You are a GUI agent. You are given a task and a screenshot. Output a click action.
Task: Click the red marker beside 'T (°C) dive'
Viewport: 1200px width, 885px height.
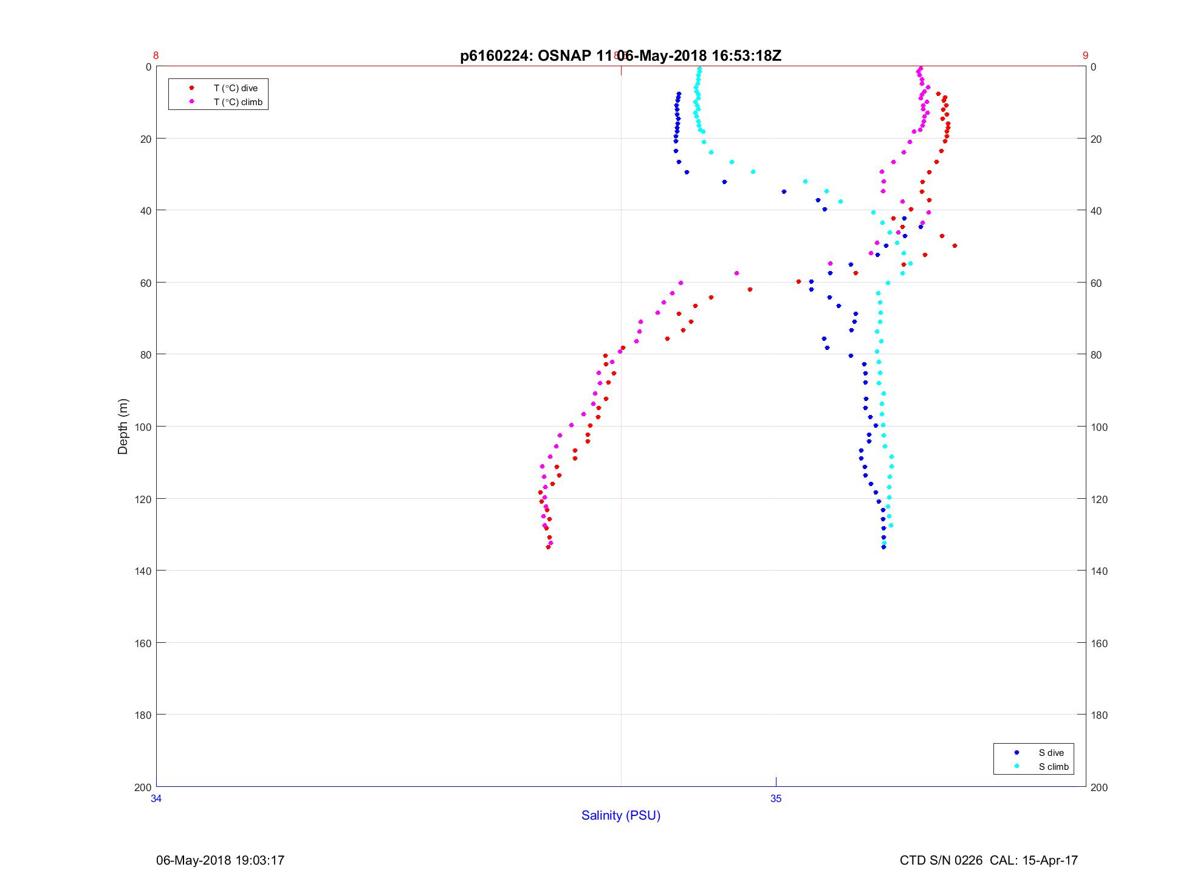click(x=191, y=88)
